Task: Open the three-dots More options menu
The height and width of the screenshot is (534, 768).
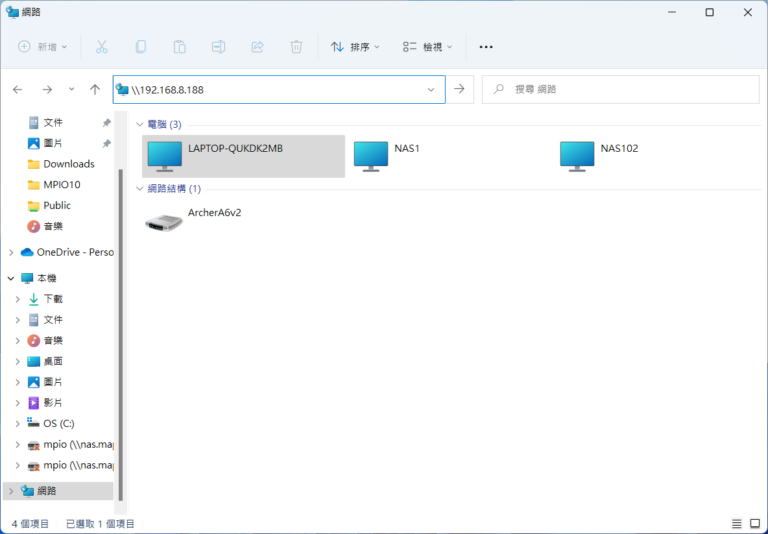Action: coord(486,47)
